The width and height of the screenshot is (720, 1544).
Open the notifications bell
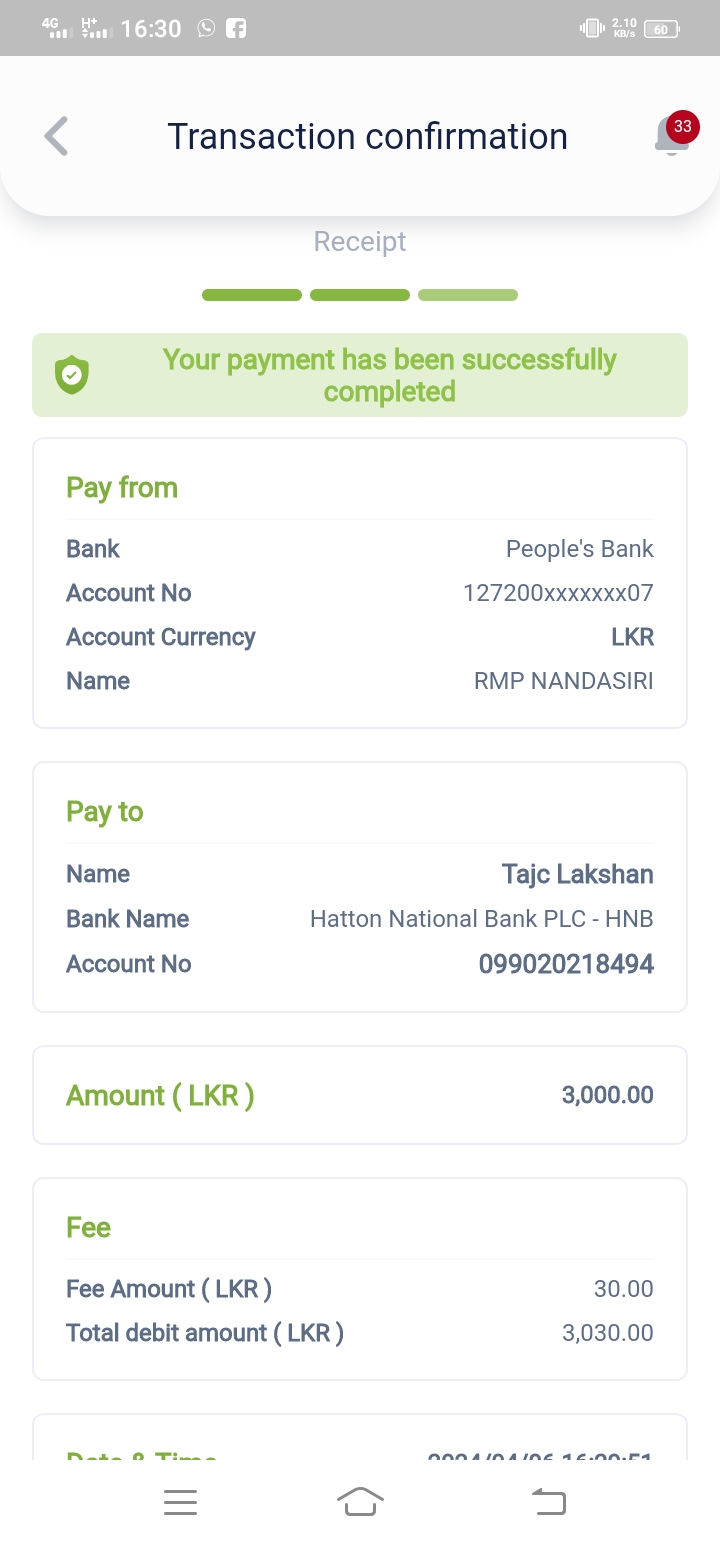click(x=671, y=136)
